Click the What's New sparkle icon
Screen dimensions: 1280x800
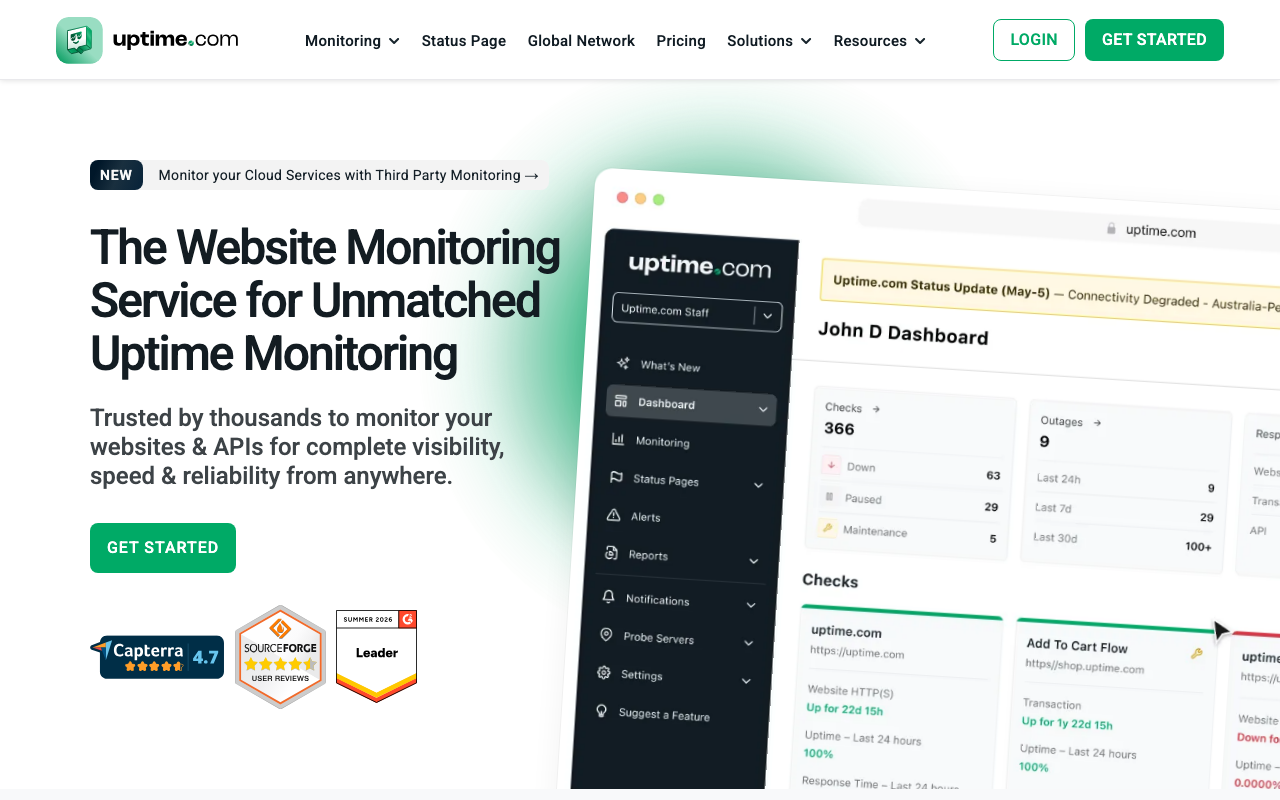click(x=623, y=363)
